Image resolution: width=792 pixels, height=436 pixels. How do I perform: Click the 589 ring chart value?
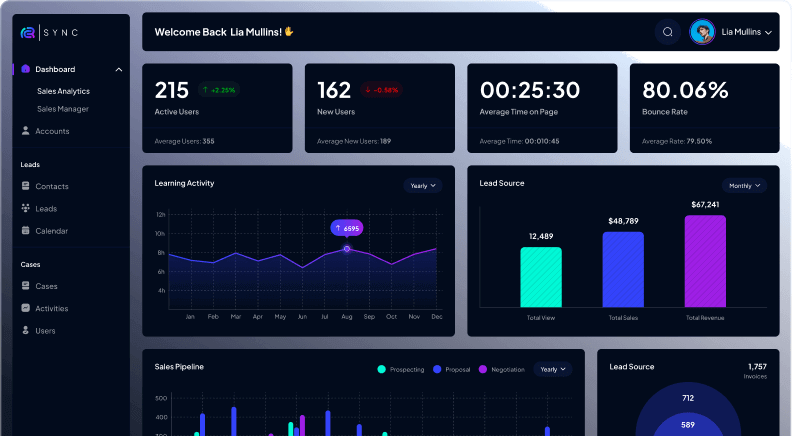[x=688, y=425]
